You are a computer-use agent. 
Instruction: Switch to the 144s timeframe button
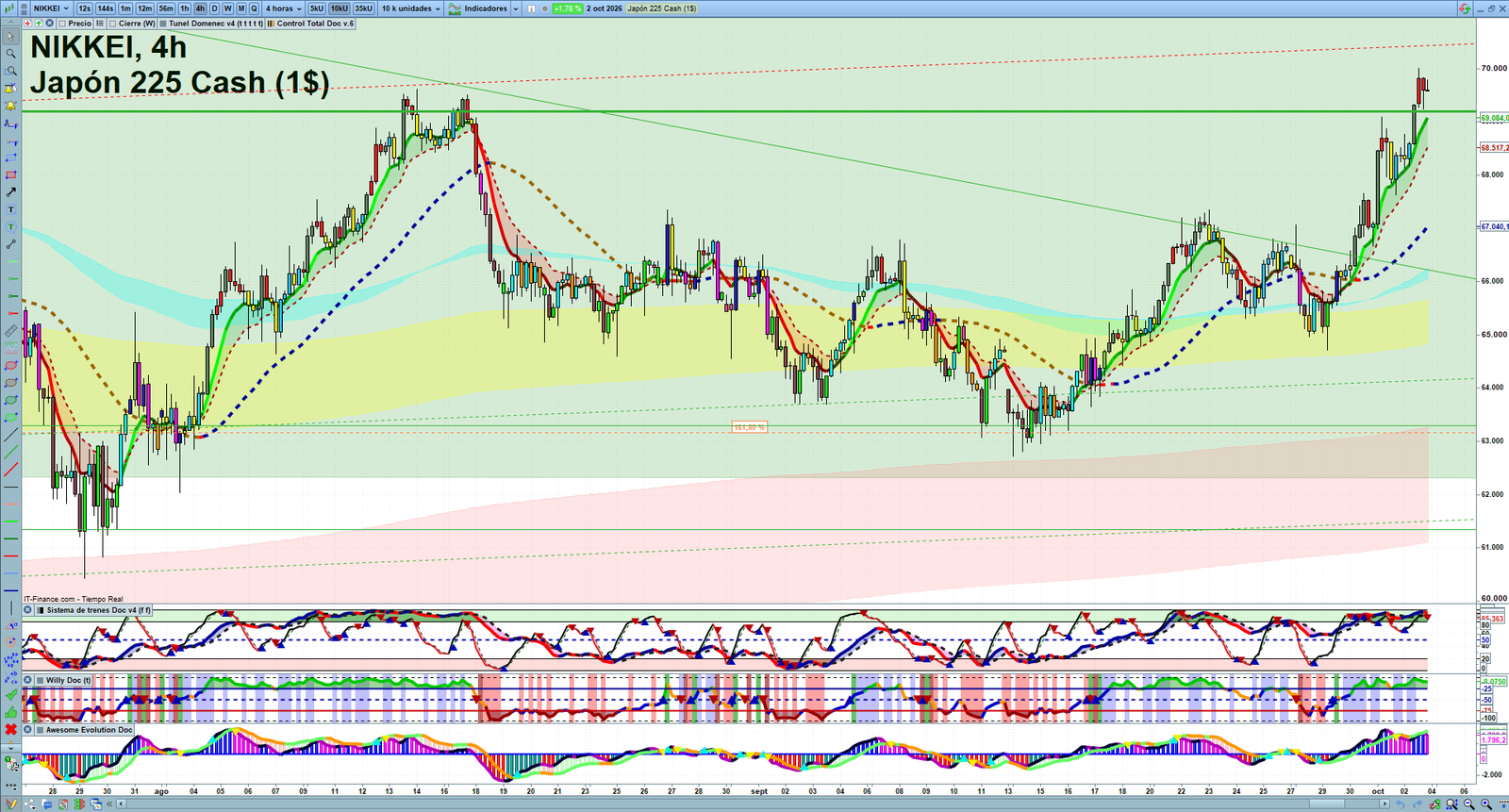(106, 8)
